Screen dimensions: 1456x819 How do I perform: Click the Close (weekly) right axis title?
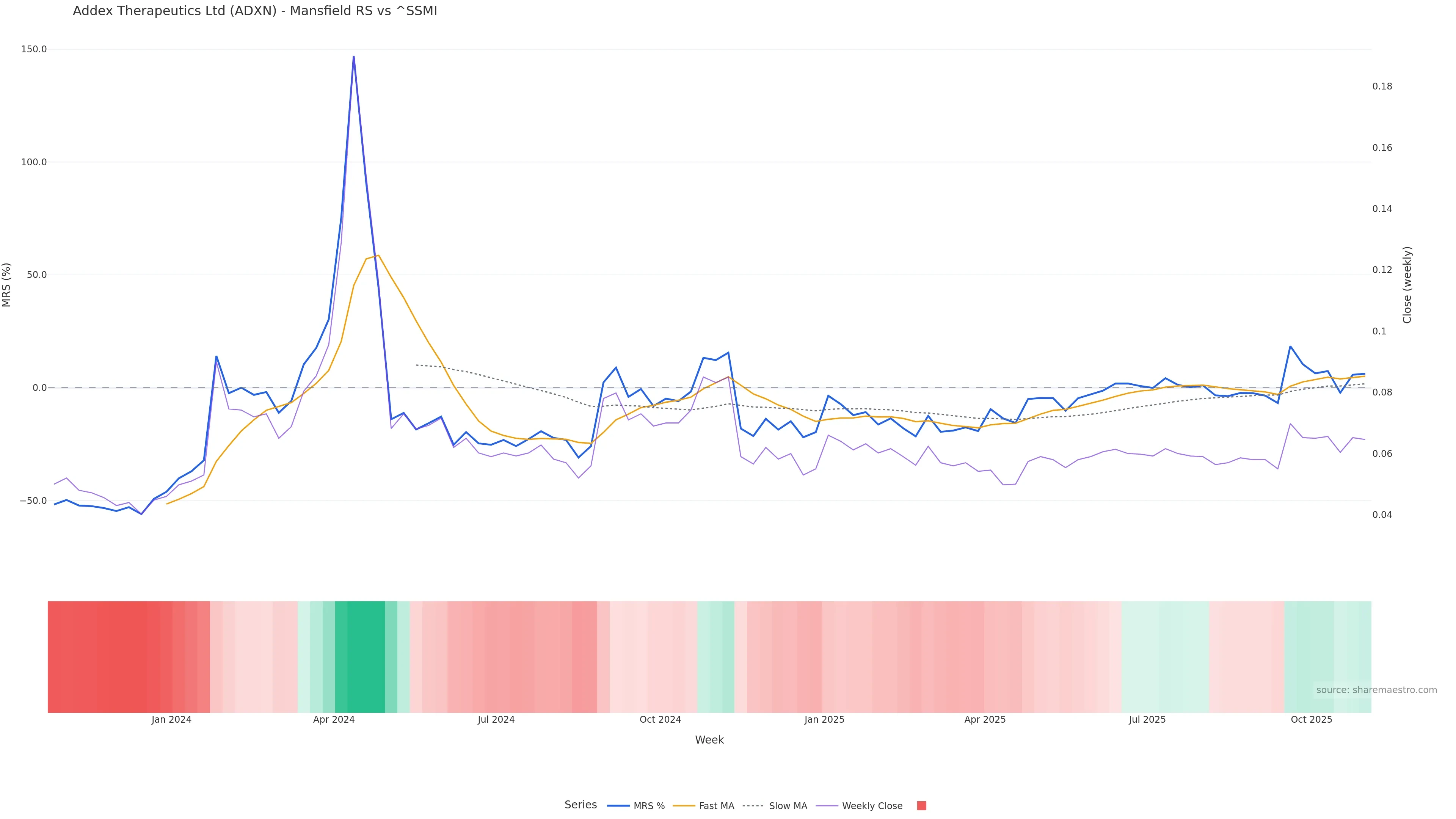coord(1407,285)
